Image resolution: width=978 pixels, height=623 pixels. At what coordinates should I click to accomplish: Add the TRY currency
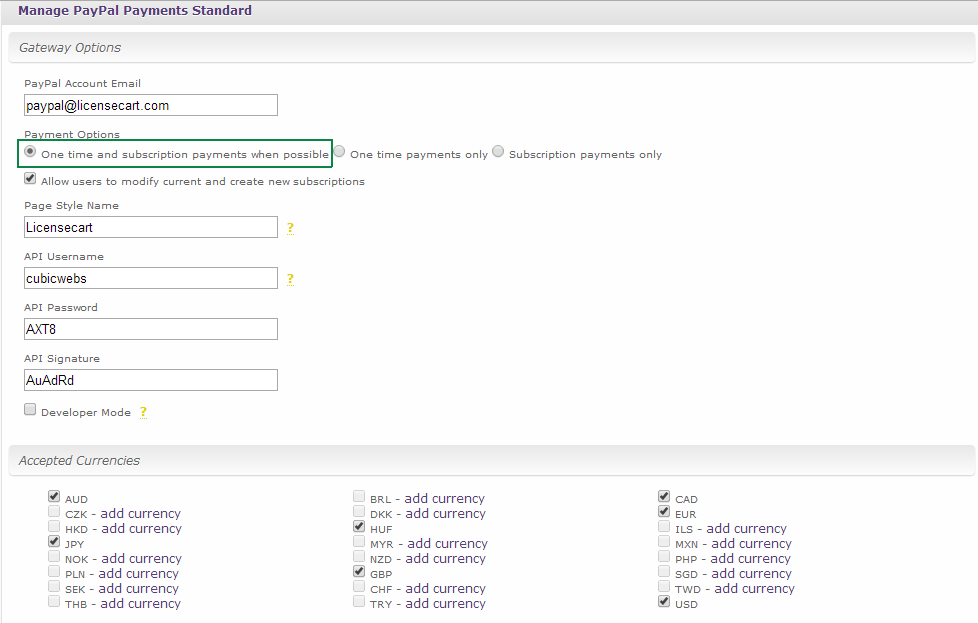click(445, 604)
